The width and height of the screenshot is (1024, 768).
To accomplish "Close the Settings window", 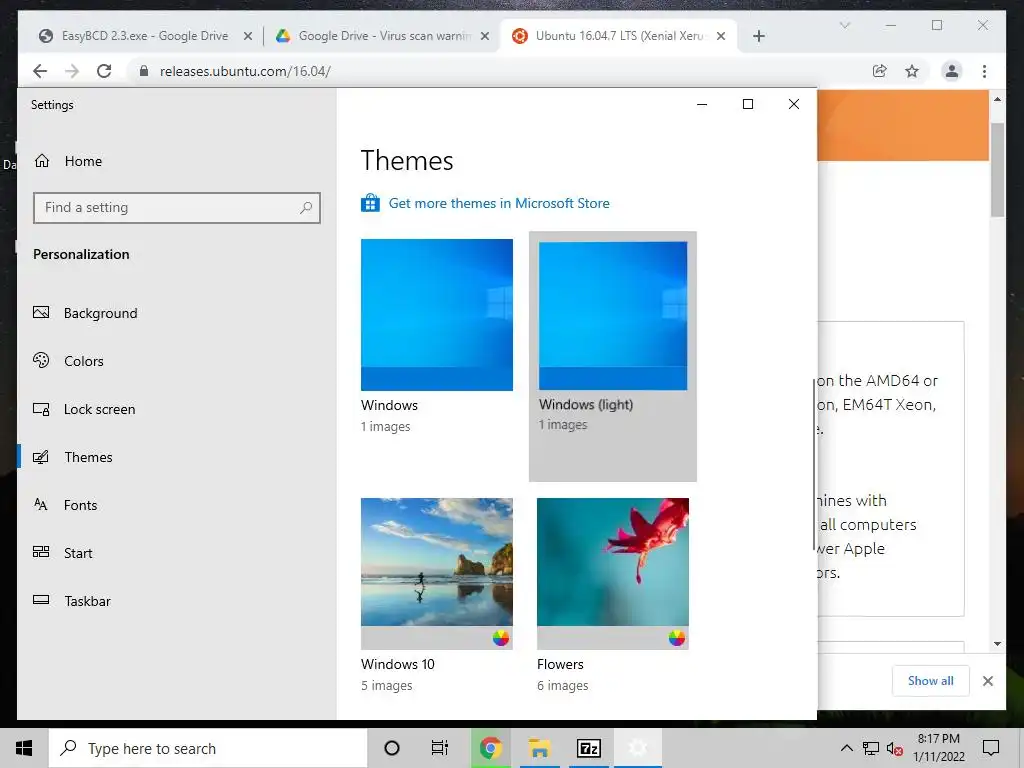I will [793, 104].
